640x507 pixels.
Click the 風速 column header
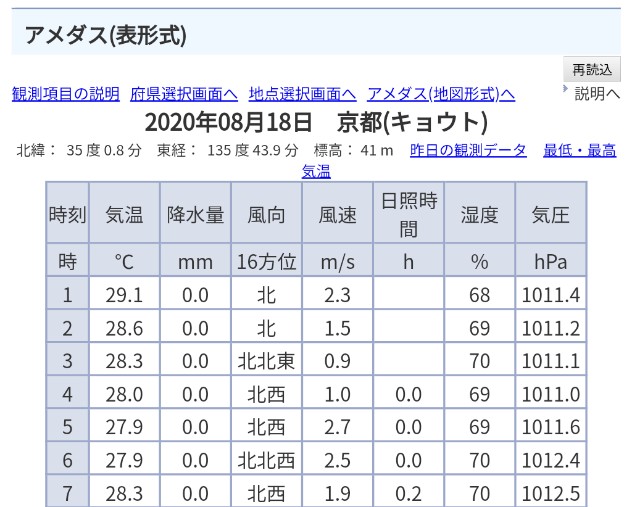(x=338, y=213)
